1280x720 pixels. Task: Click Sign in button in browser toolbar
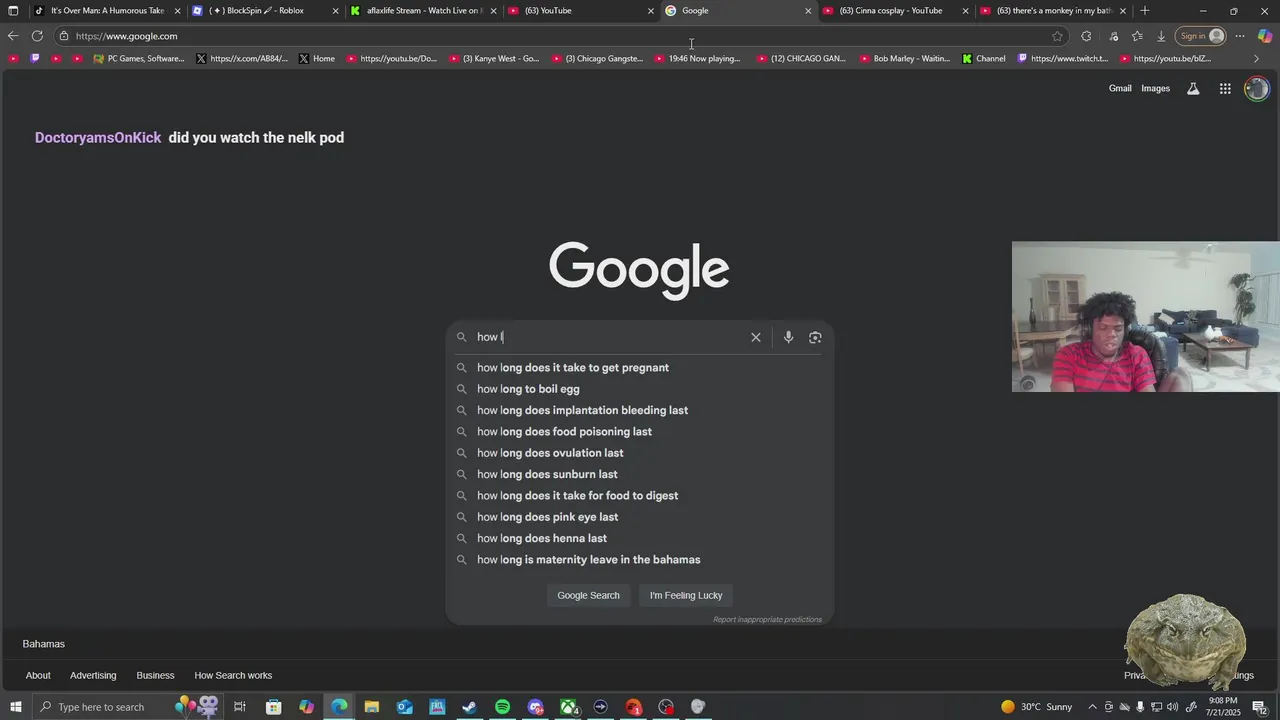point(1201,36)
